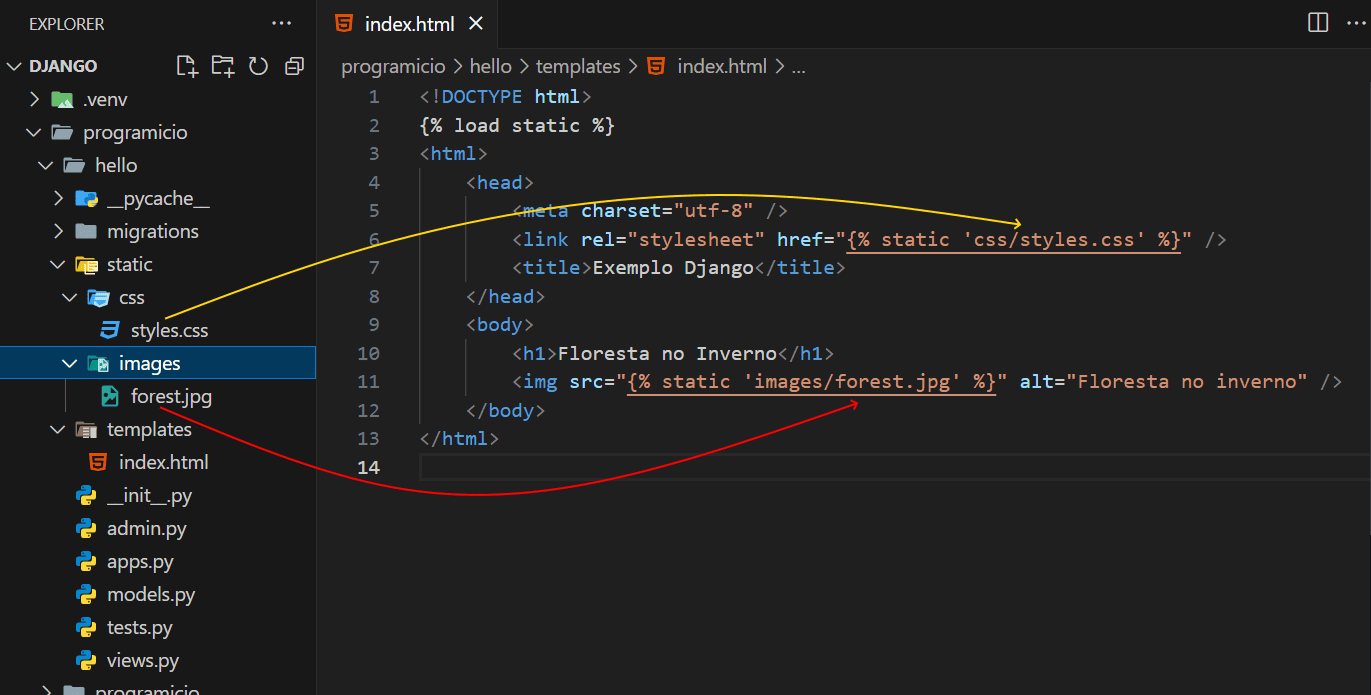This screenshot has height=695, width=1371.
Task: Click the .venv folder icon
Action: coord(62,99)
